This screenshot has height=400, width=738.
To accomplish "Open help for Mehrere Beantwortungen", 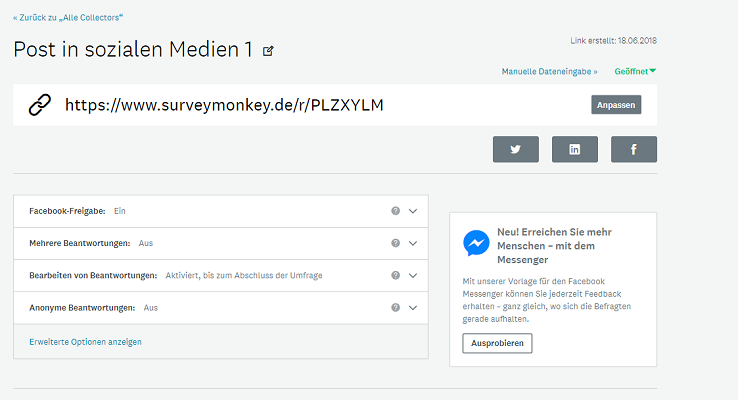I will [395, 243].
